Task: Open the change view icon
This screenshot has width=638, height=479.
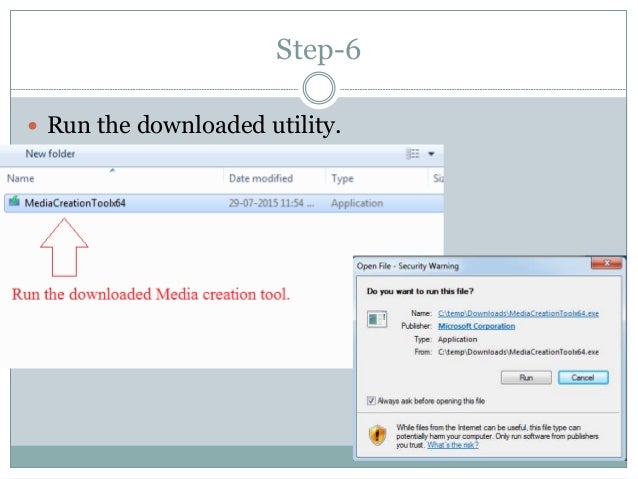Action: click(412, 153)
